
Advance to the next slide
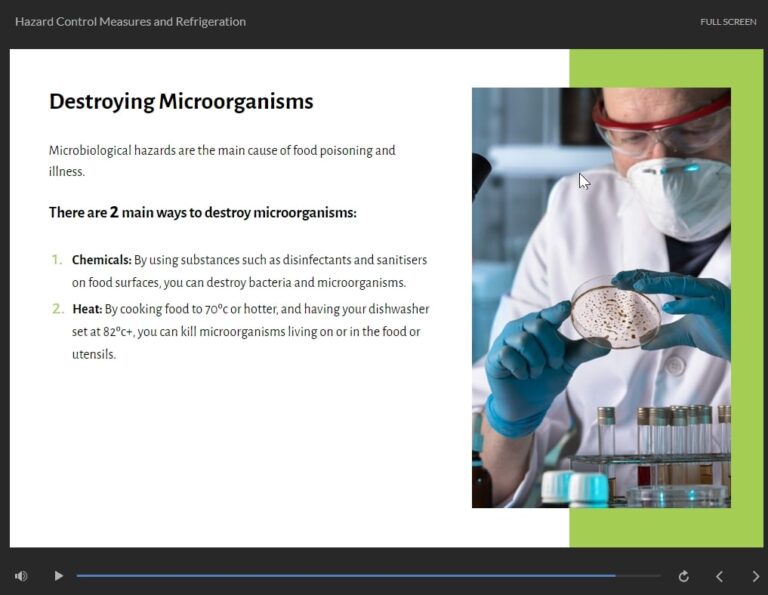point(756,576)
